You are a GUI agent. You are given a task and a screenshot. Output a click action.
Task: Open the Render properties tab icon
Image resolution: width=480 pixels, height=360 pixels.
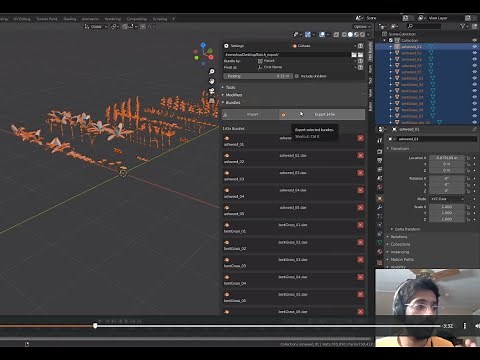(x=380, y=151)
